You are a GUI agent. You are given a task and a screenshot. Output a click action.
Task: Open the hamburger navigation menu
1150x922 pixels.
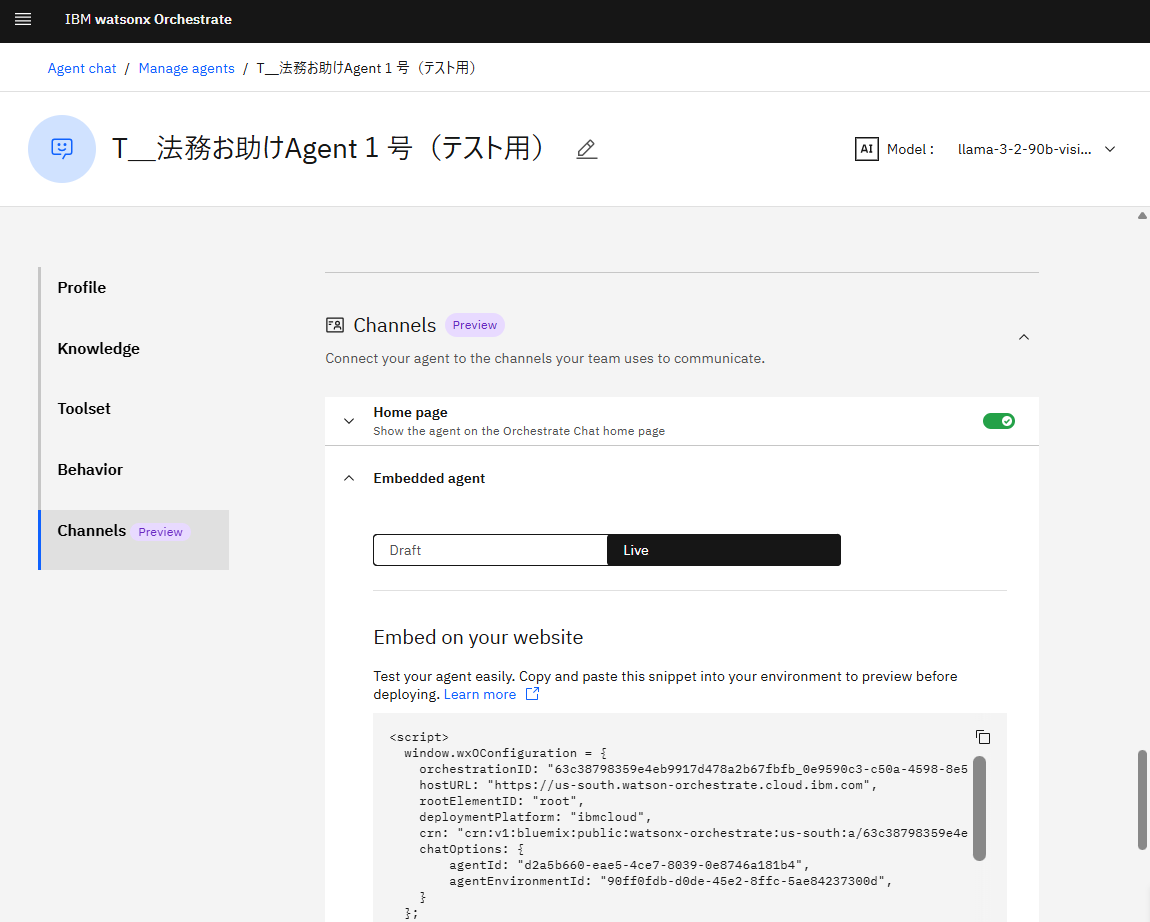pyautogui.click(x=23, y=19)
